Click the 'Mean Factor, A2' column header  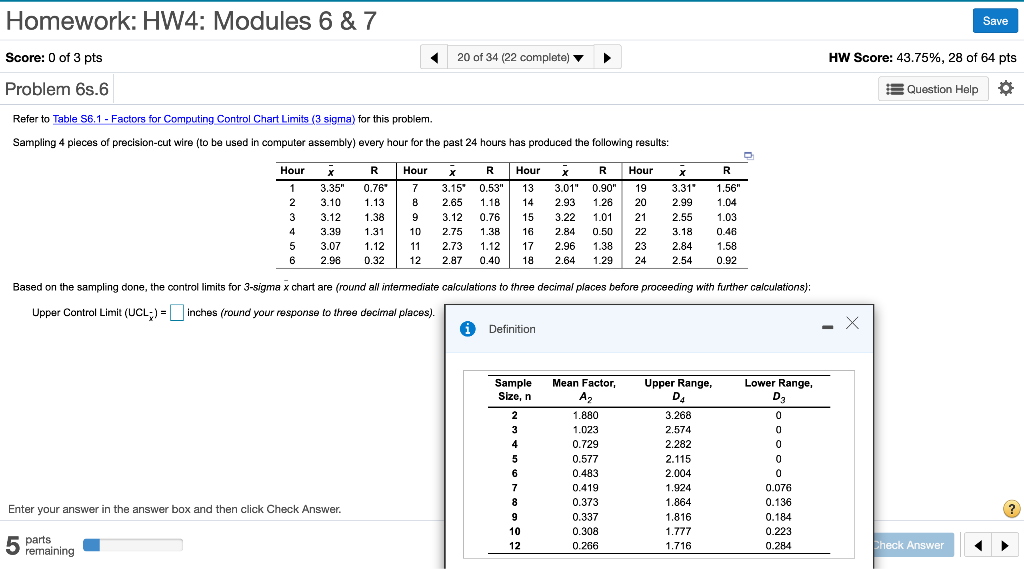pos(584,390)
